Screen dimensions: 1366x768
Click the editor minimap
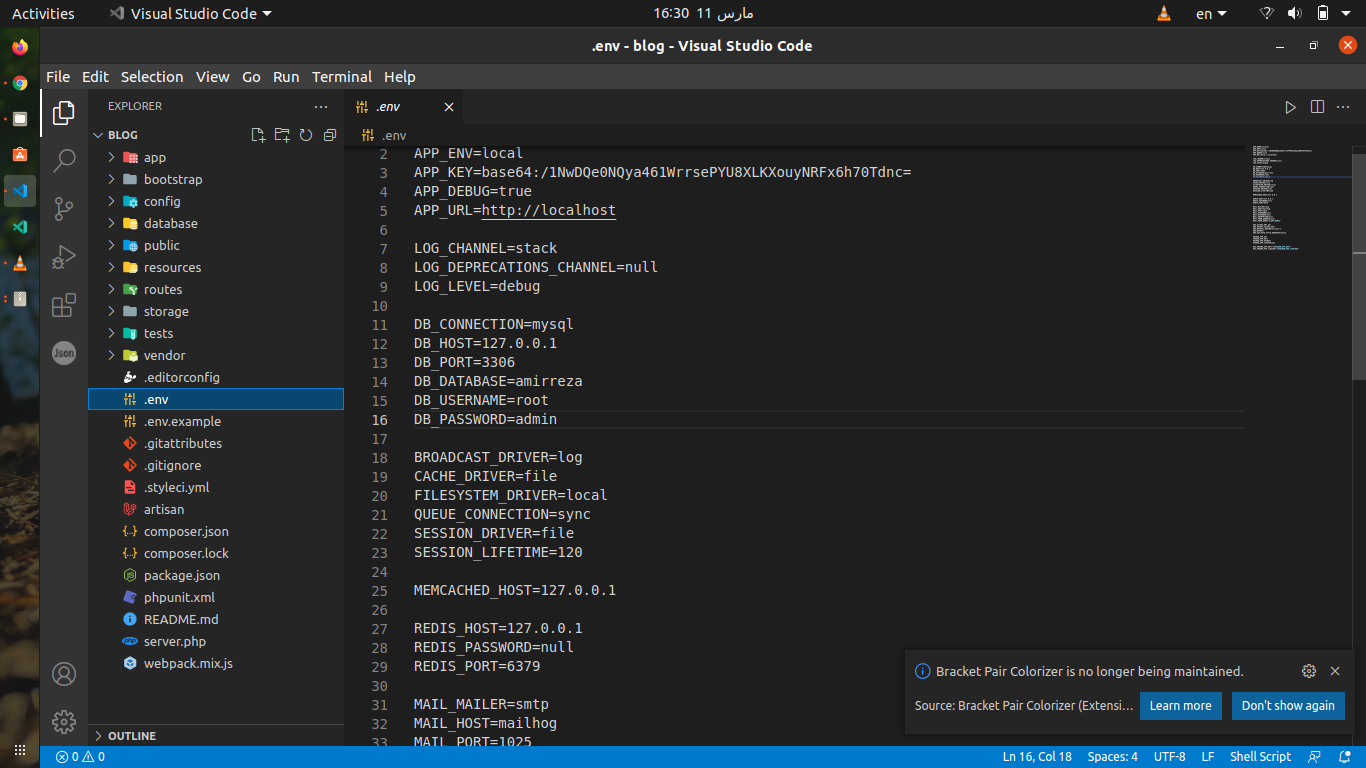point(1298,200)
